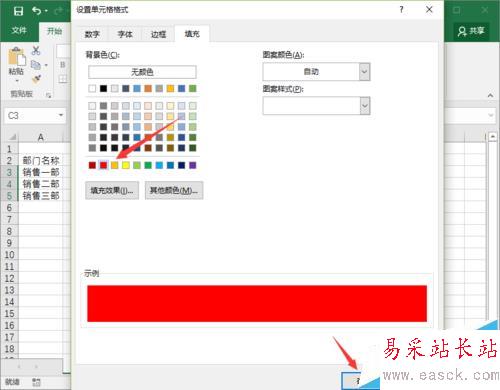Pick the light green standard color swatch
Screen dimensions: 500x390
(137, 165)
